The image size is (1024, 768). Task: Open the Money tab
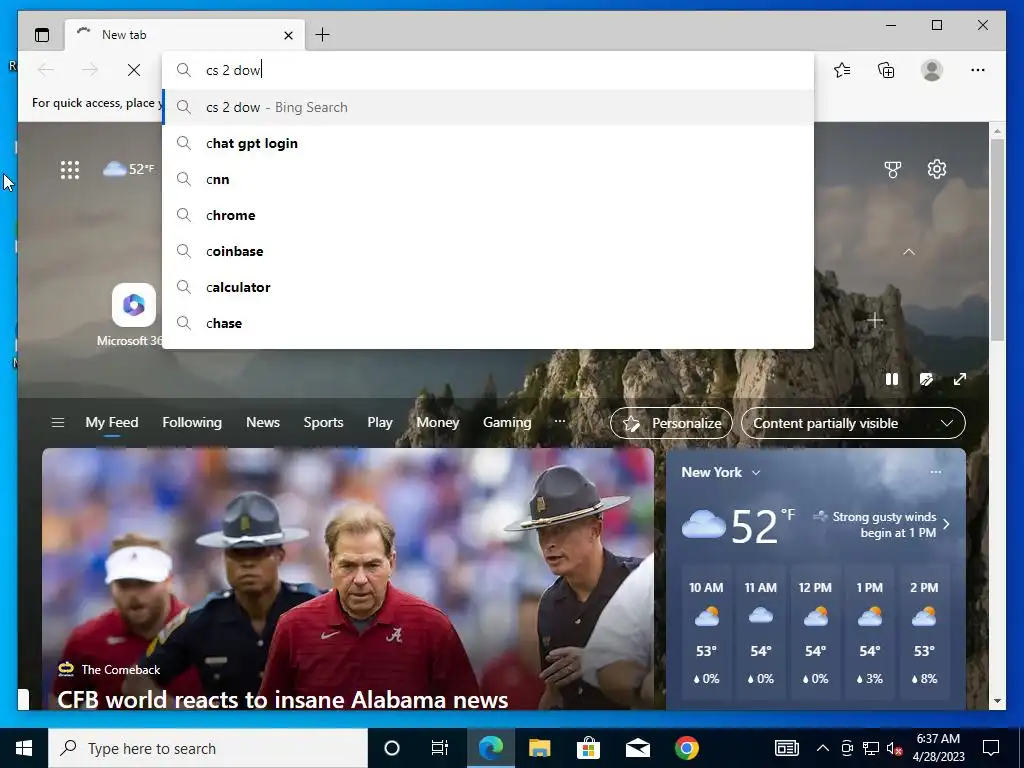(438, 423)
